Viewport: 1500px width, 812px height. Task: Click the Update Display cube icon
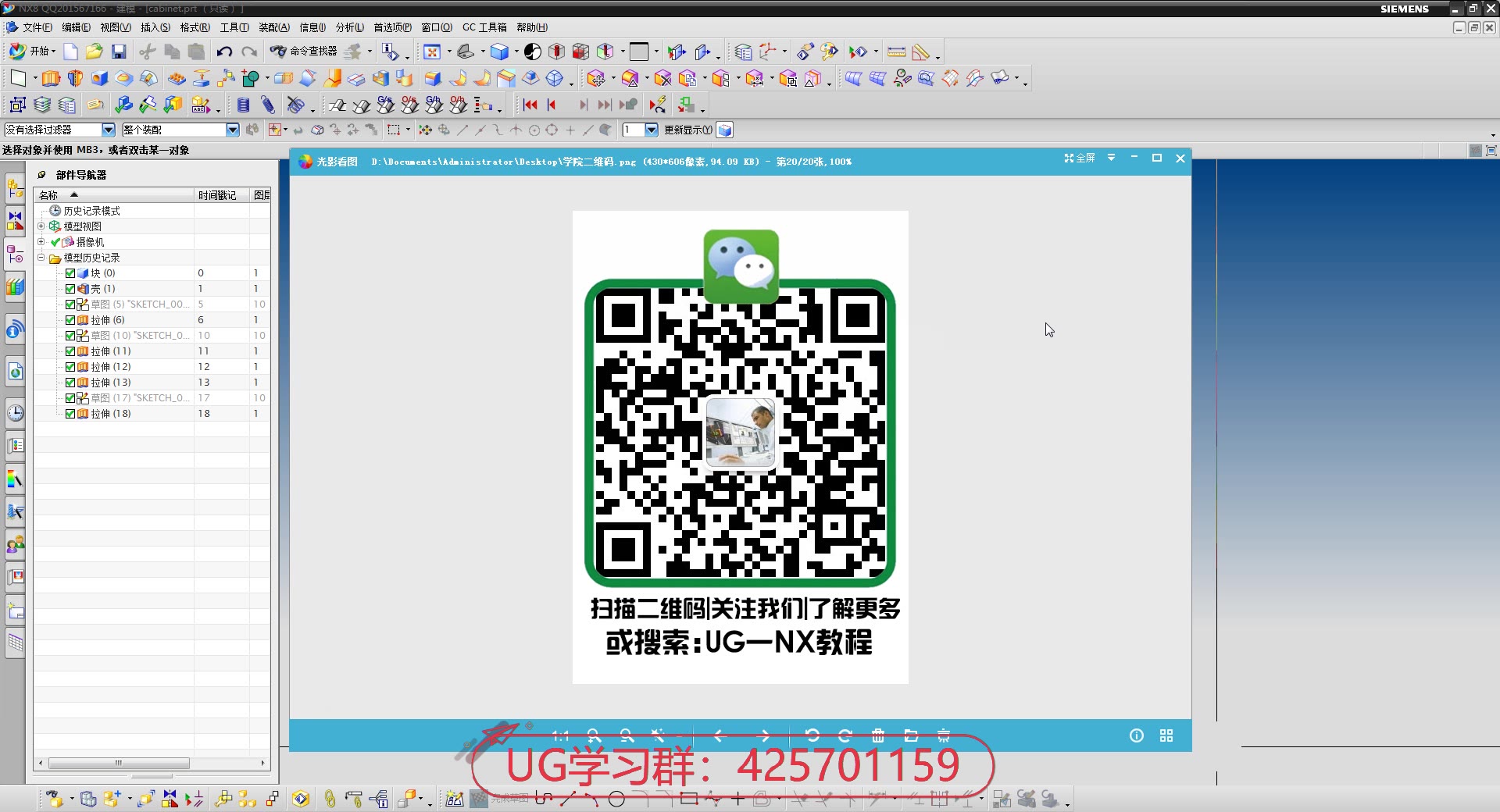(x=725, y=130)
